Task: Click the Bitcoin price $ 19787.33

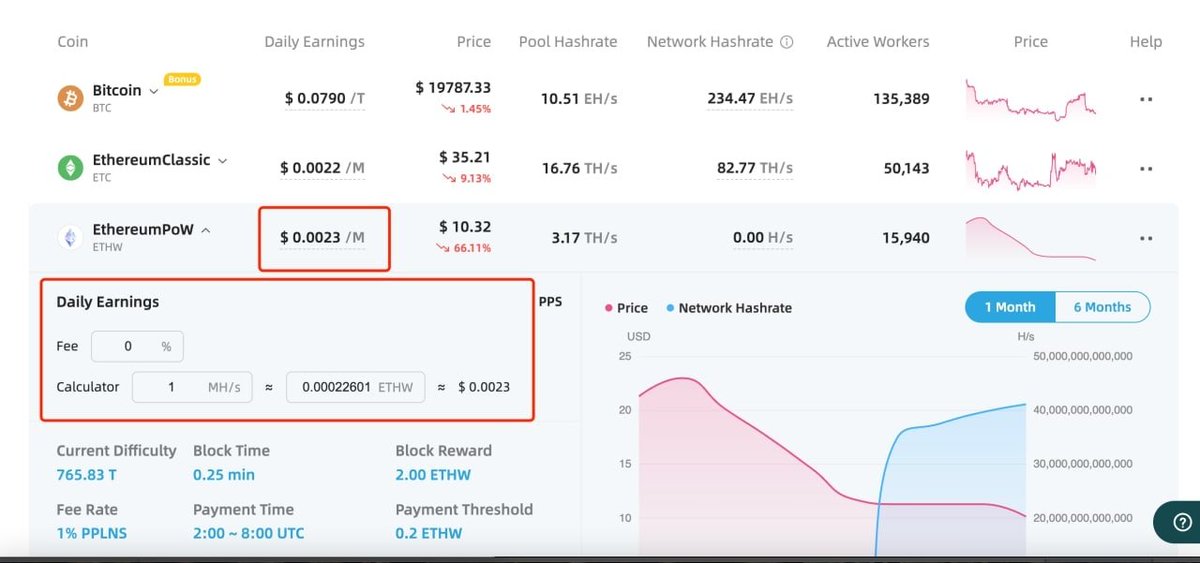Action: tap(453, 88)
